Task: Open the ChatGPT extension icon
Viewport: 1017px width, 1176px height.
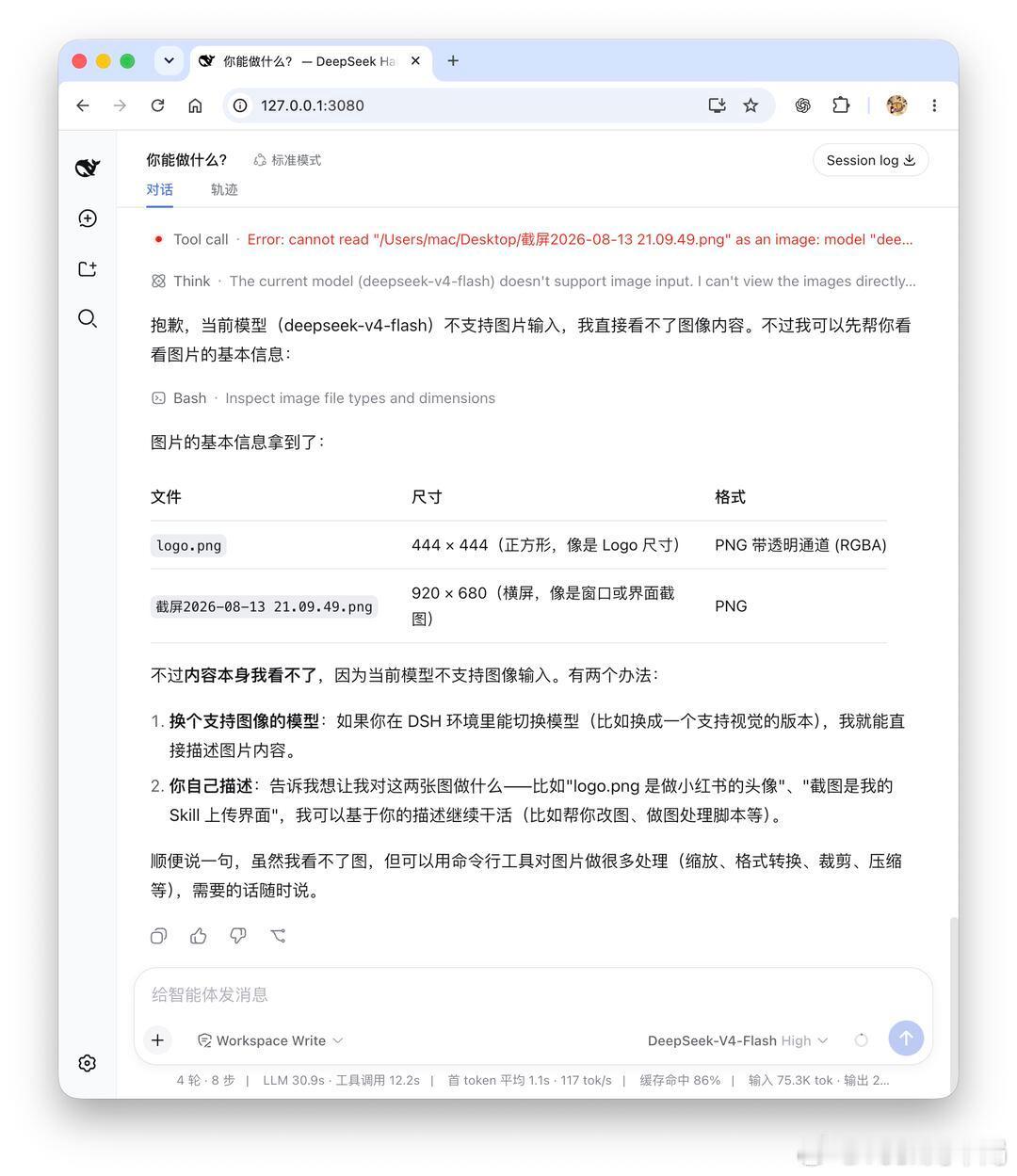Action: pyautogui.click(x=802, y=105)
